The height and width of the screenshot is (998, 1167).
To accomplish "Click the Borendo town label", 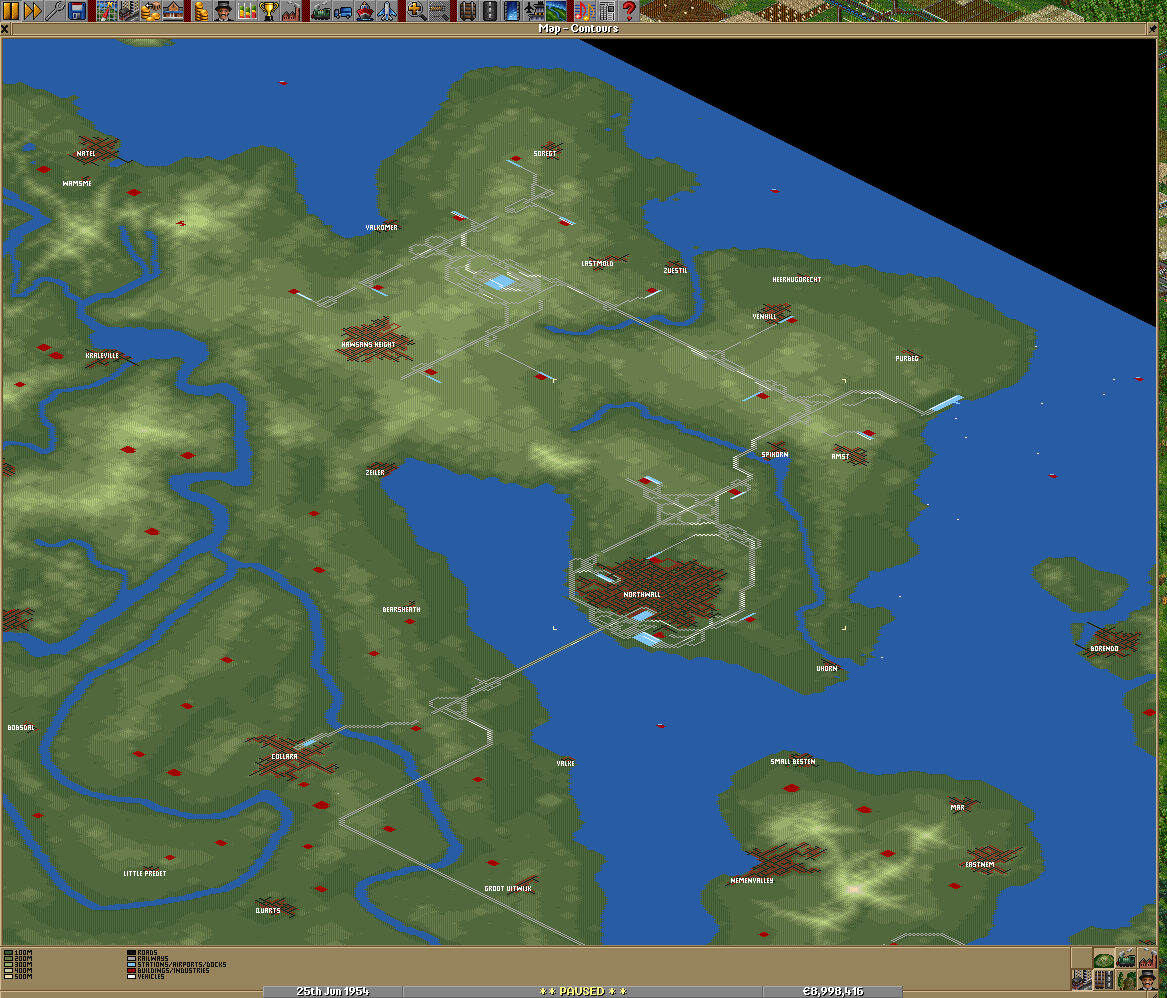I will 1104,649.
